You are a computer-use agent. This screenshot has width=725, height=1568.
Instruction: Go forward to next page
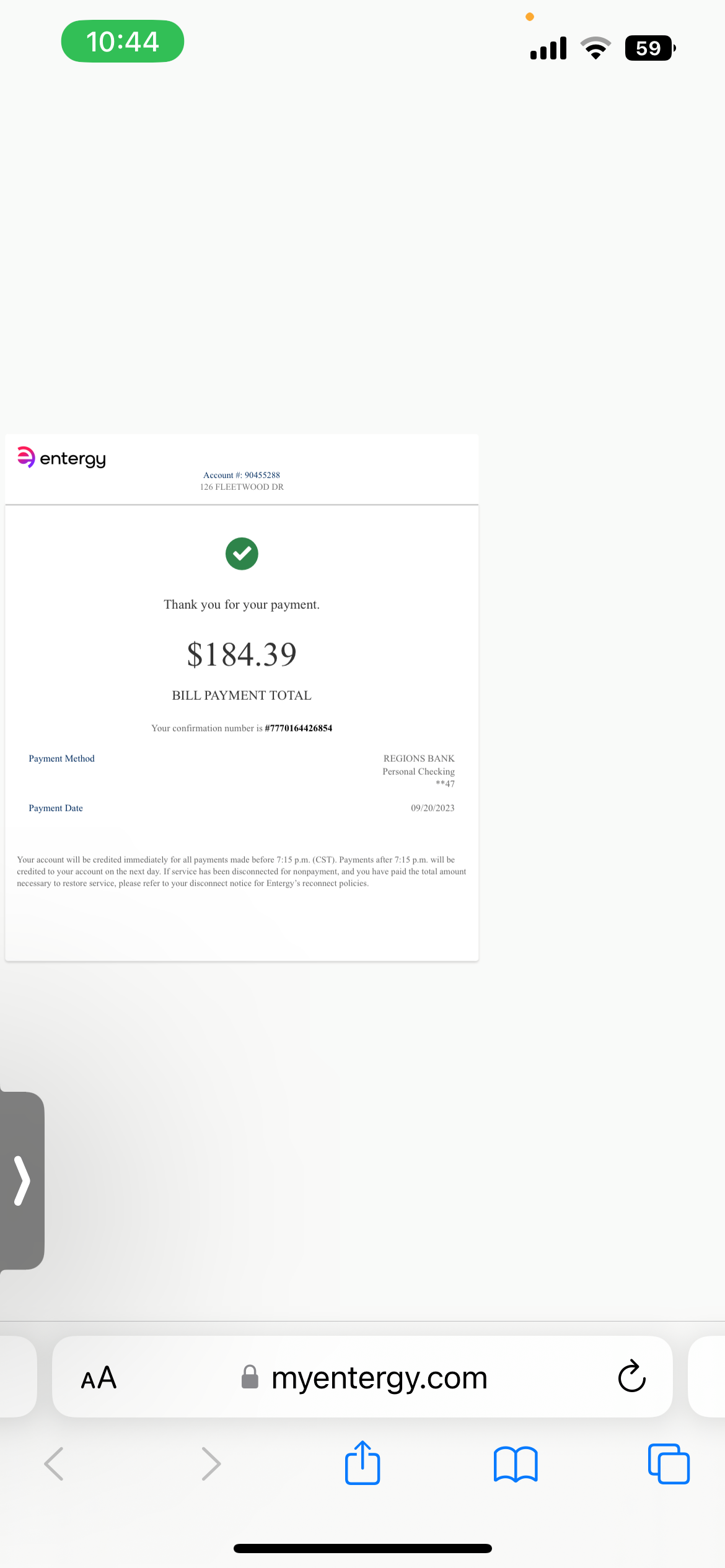(211, 1464)
